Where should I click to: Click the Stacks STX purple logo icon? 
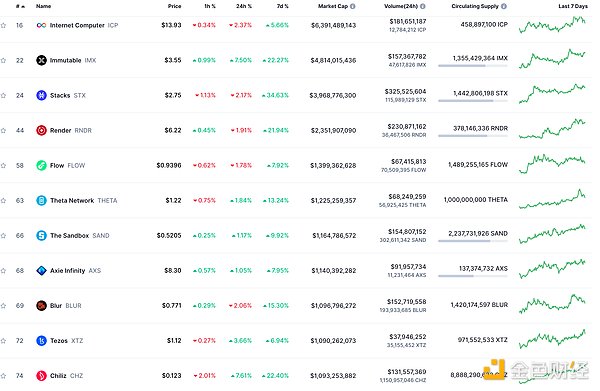[41, 95]
